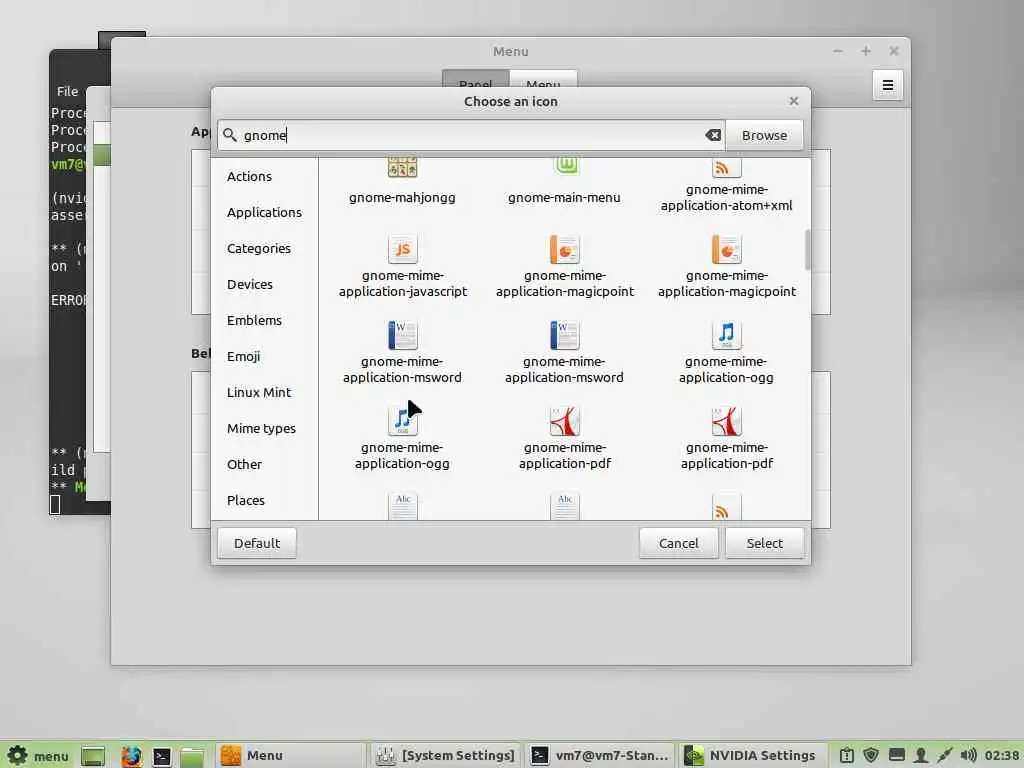Open the Files manager launcher
Image resolution: width=1024 pixels, height=768 pixels.
coord(192,756)
